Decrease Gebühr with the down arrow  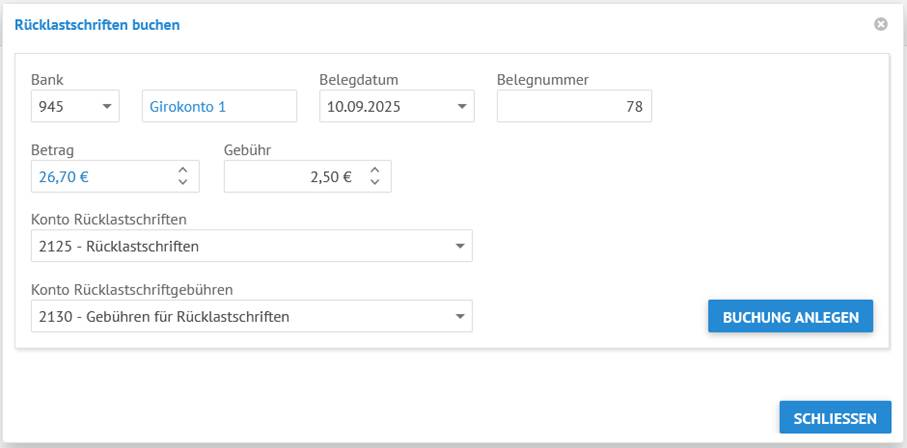click(x=374, y=182)
